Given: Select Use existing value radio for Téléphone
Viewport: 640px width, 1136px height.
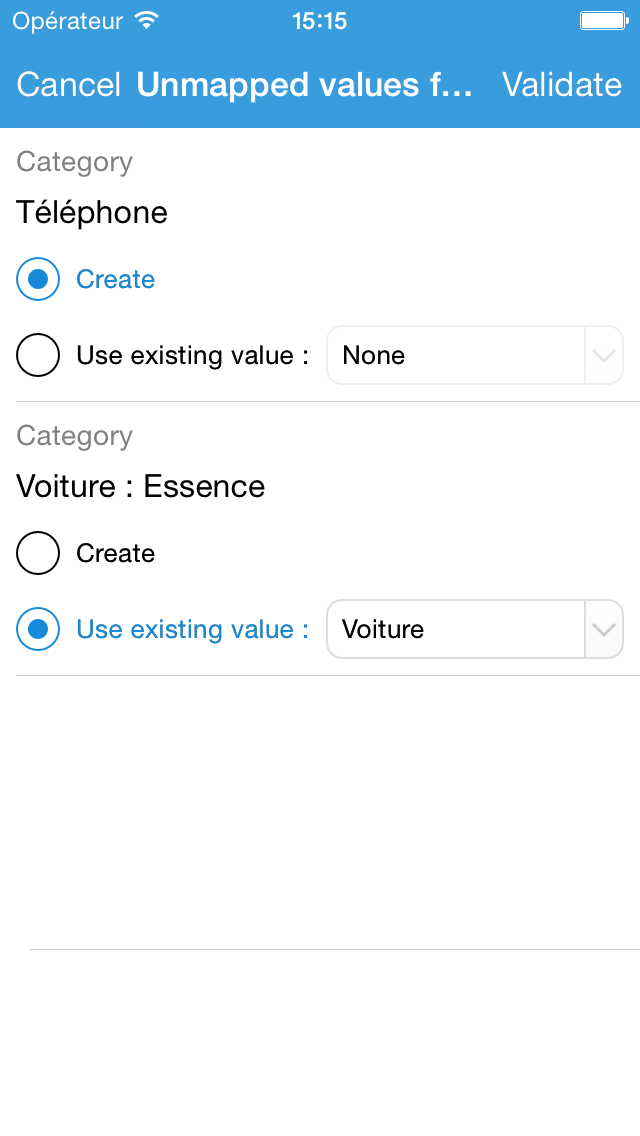Looking at the screenshot, I should 38,355.
